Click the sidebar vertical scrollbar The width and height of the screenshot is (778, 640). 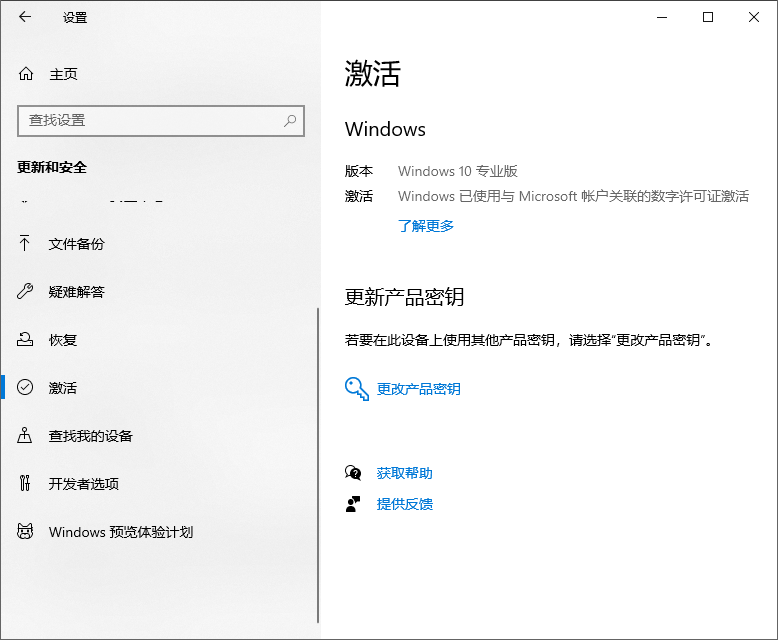318,465
